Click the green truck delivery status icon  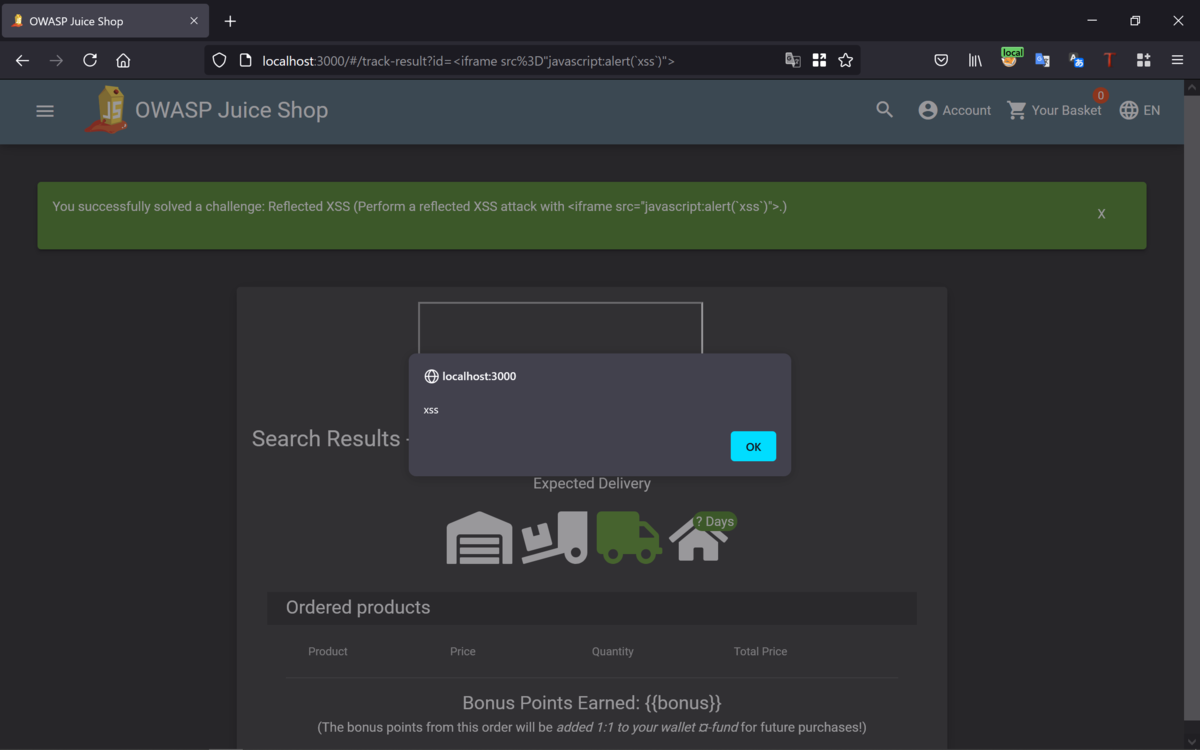point(629,538)
